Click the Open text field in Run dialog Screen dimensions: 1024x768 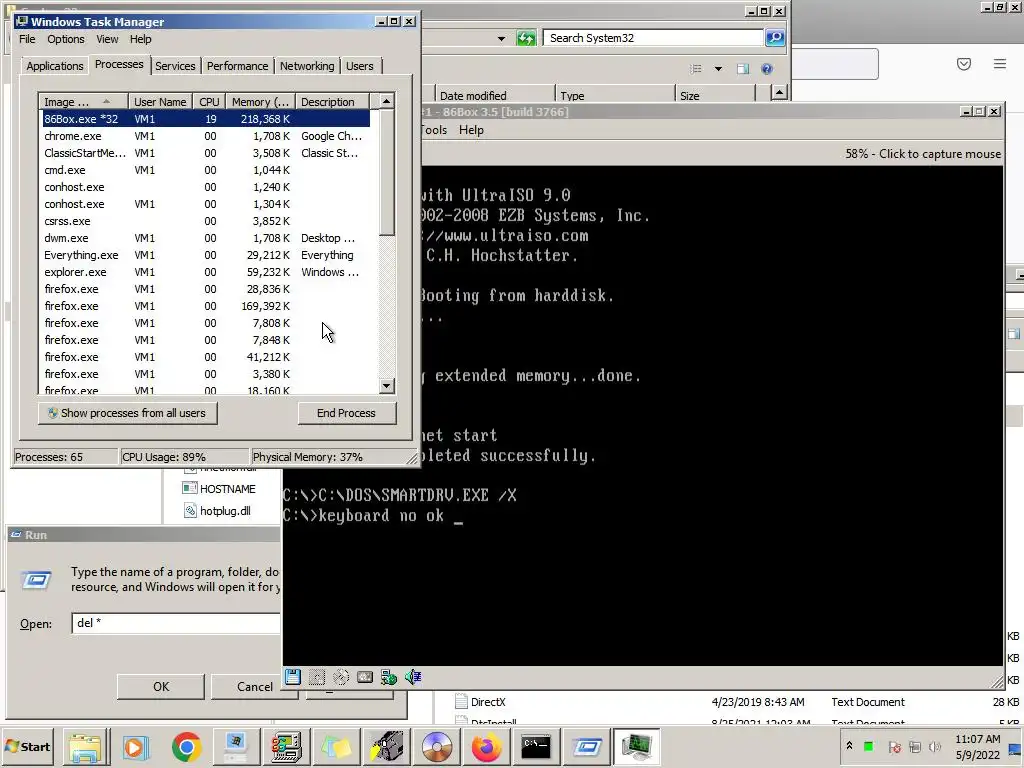pyautogui.click(x=176, y=623)
